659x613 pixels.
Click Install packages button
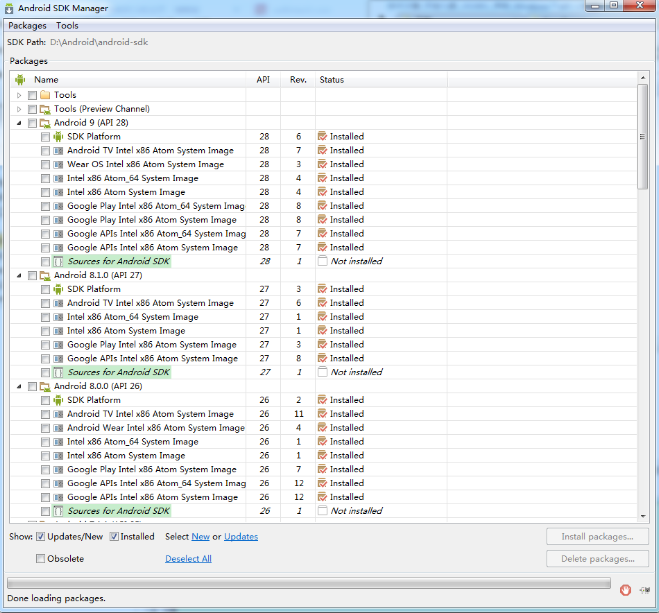point(597,537)
